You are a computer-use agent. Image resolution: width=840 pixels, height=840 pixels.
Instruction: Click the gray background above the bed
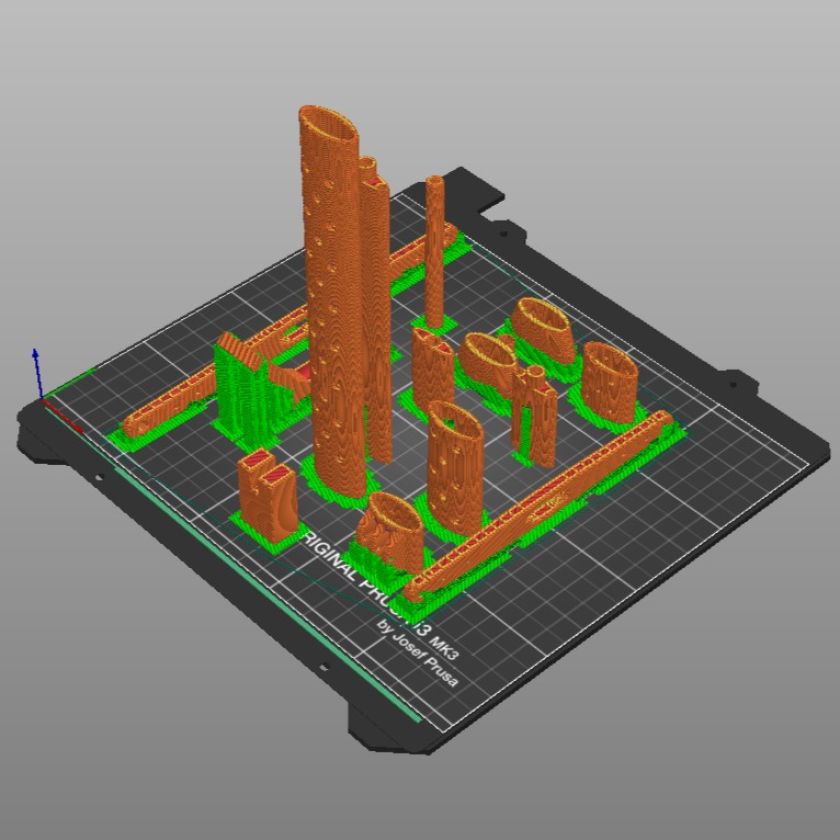tap(600, 80)
